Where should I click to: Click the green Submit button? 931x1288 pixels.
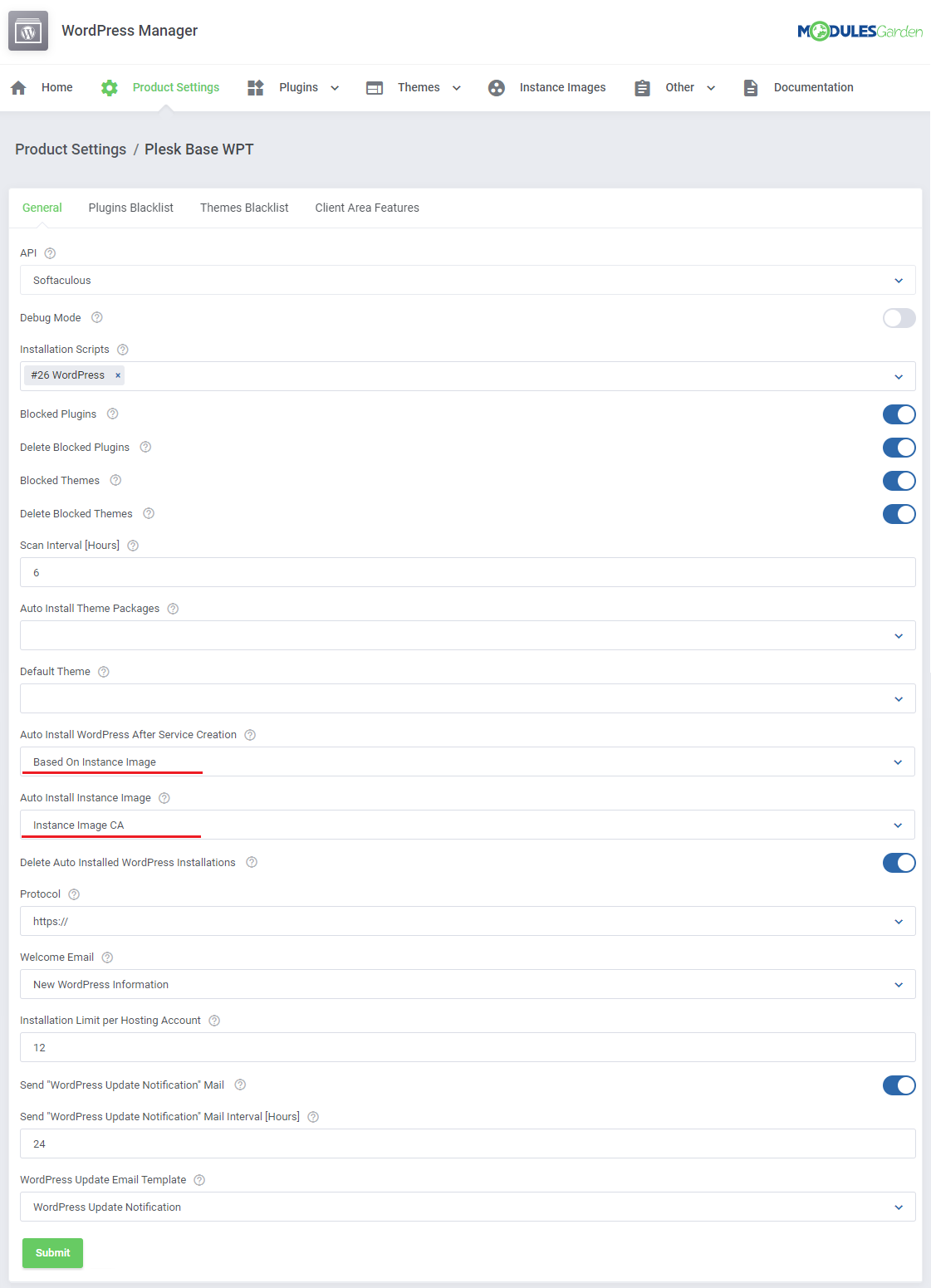52,1252
